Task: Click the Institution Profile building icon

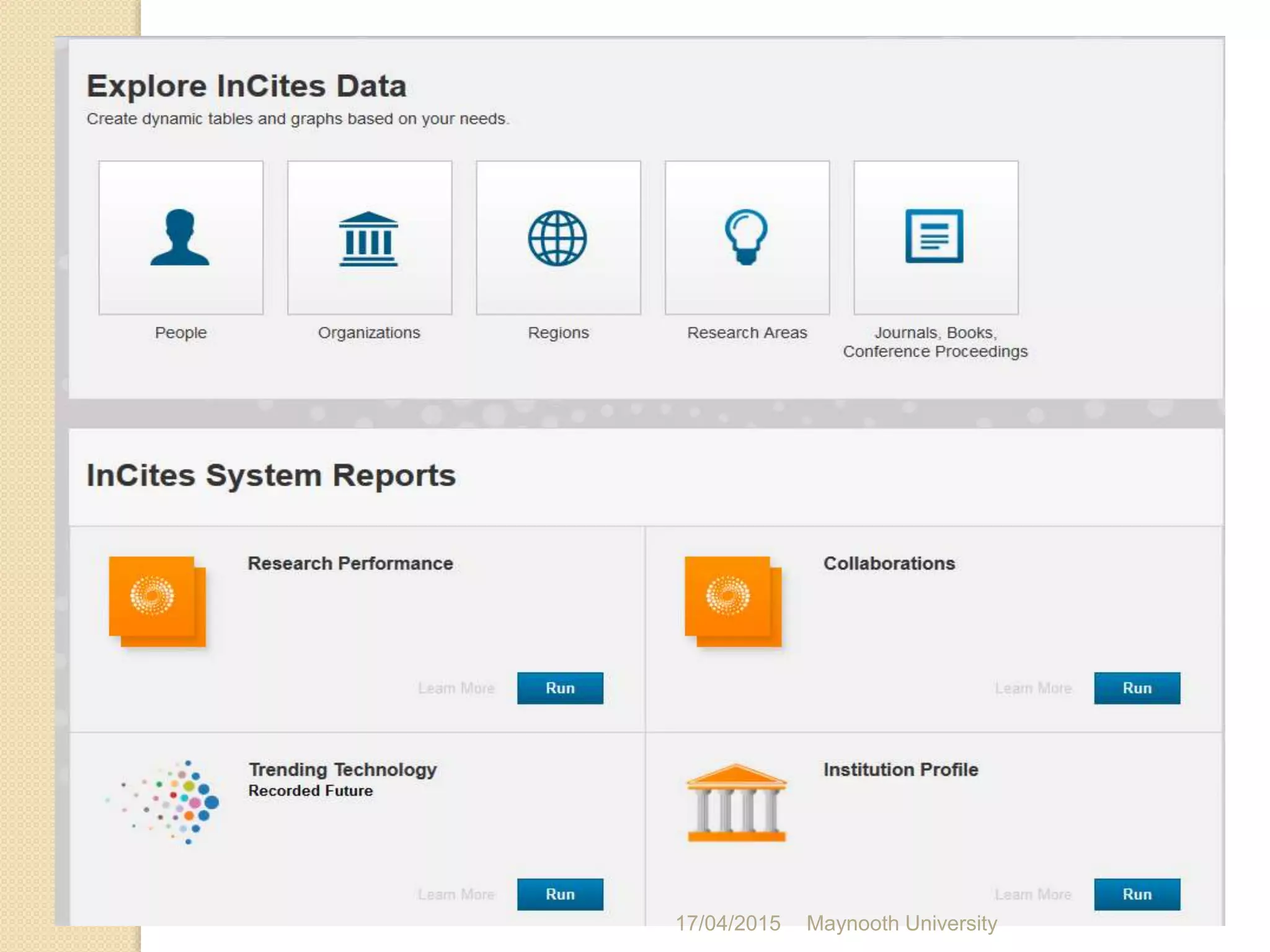Action: pyautogui.click(x=736, y=803)
